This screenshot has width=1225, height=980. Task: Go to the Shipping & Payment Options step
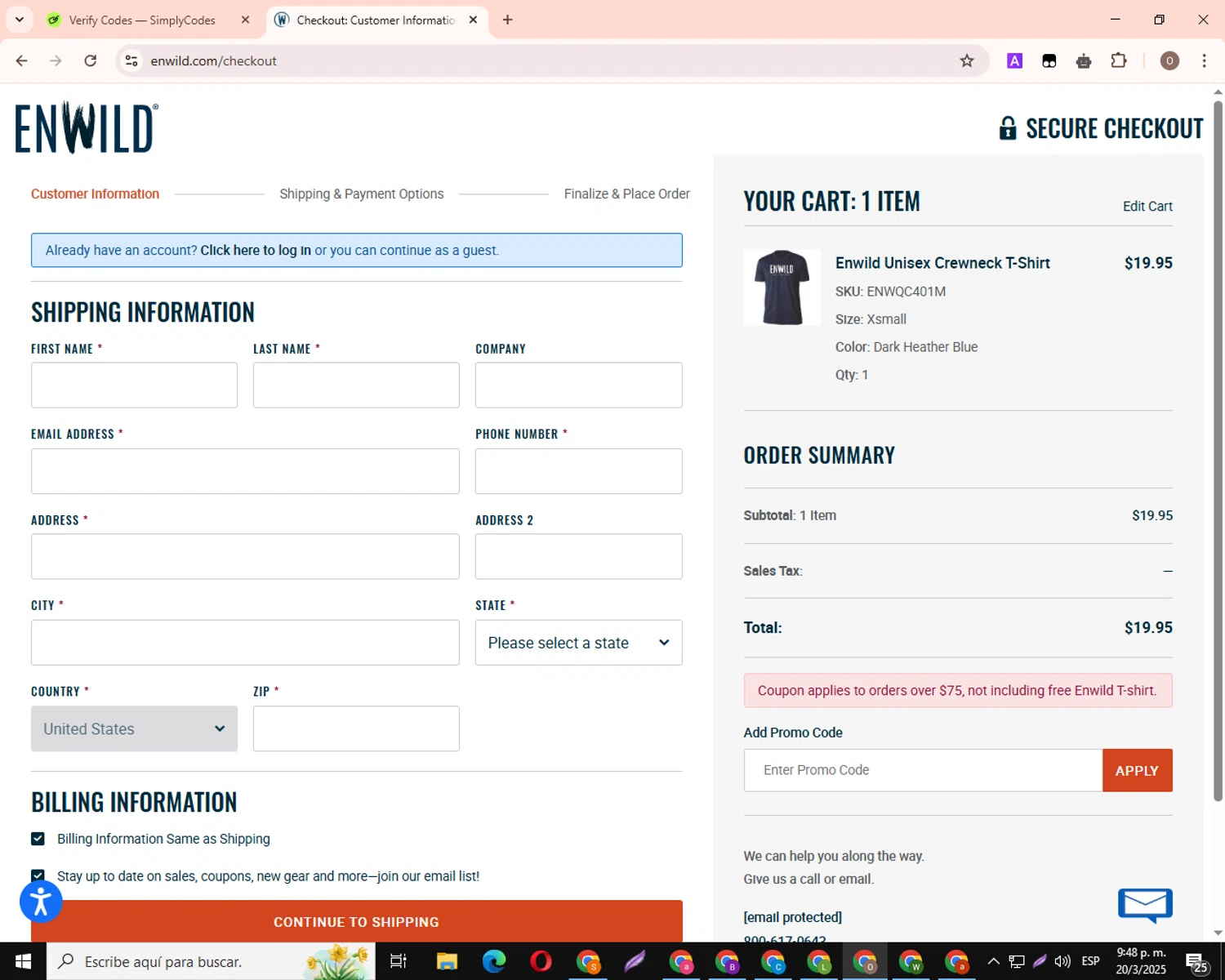click(362, 194)
